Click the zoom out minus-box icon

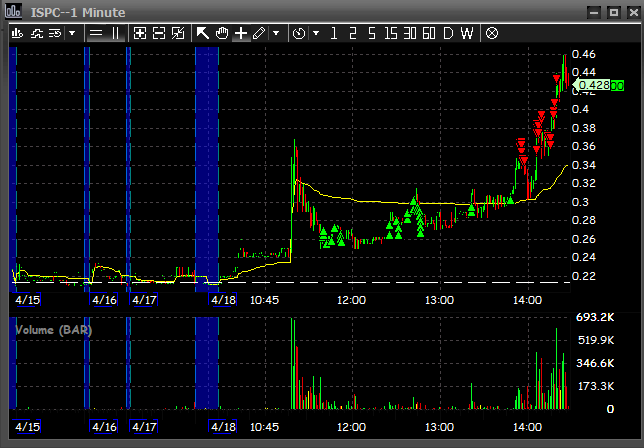[159, 33]
